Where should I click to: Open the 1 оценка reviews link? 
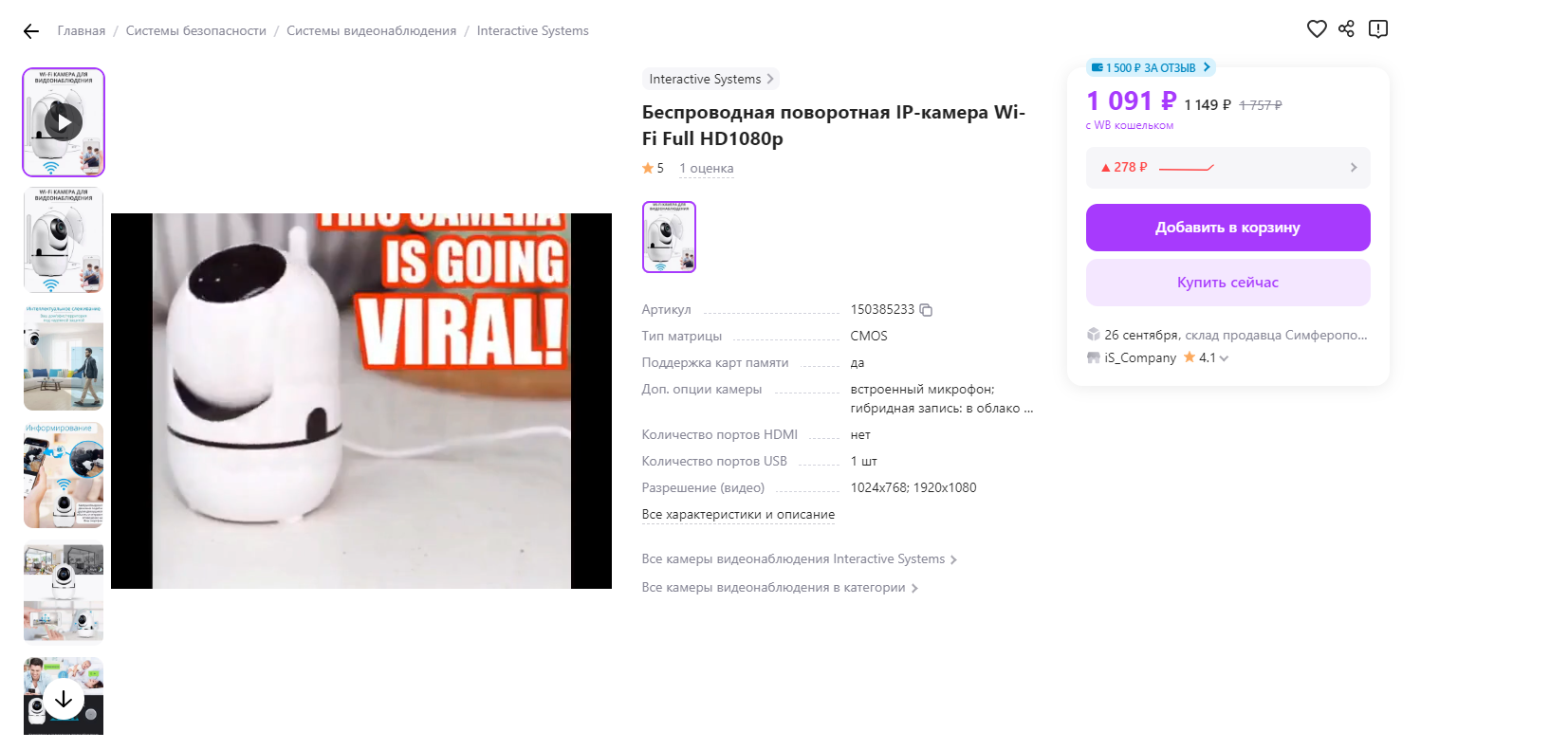point(707,169)
